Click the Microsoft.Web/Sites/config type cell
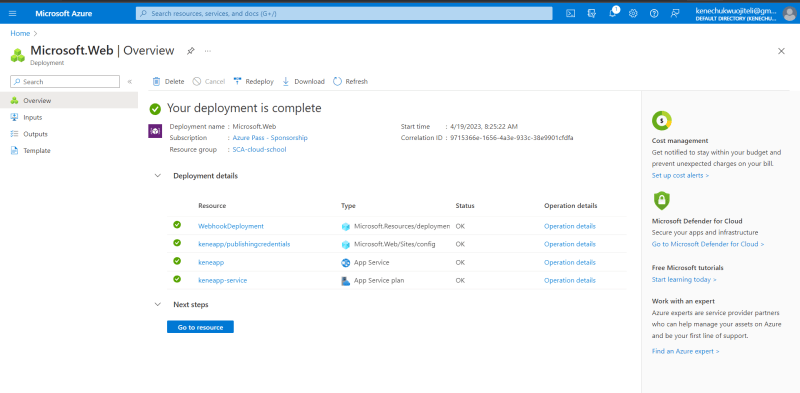The height and width of the screenshot is (393, 800). click(x=394, y=244)
